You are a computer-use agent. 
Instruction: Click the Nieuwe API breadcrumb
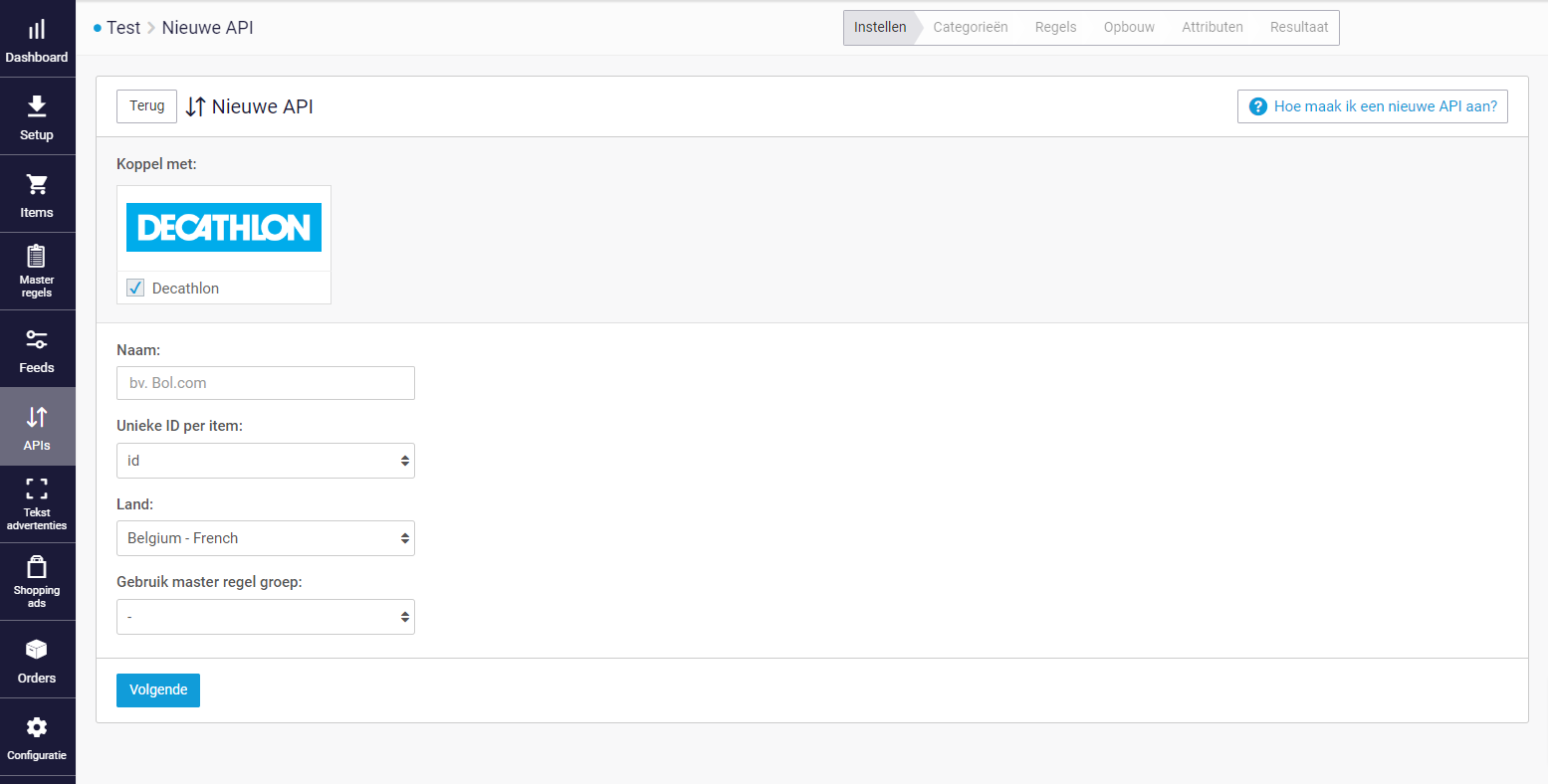pos(207,28)
